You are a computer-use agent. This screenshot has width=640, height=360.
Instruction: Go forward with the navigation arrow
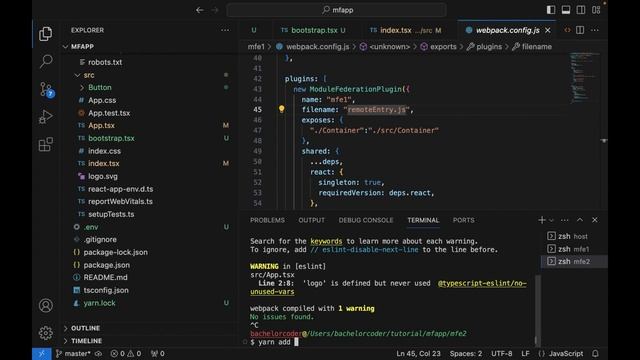pos(215,10)
